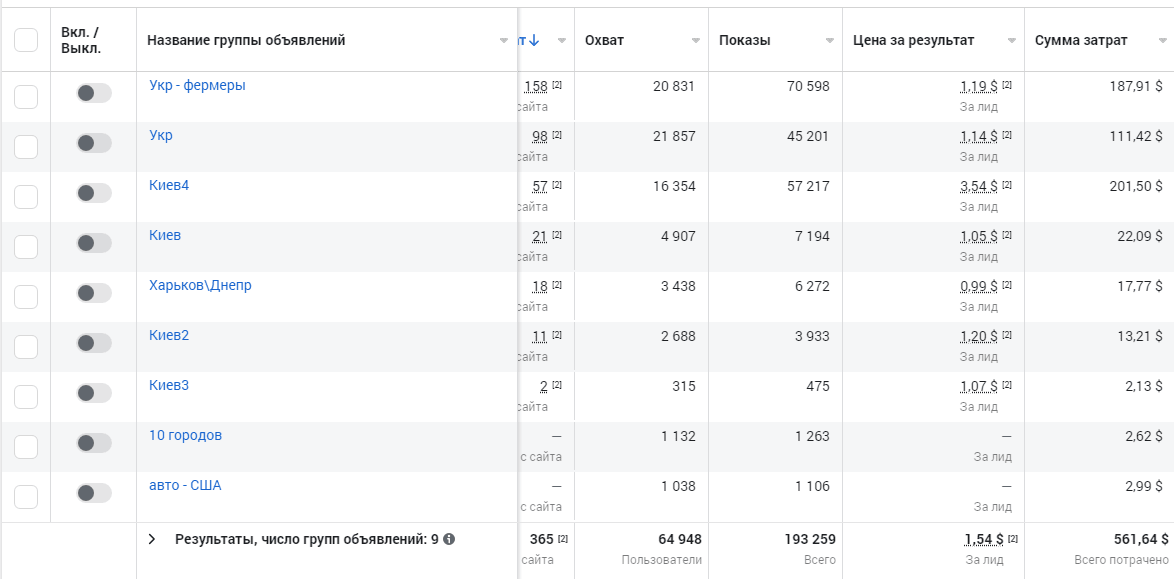Toggle the 10 городов ad group on
This screenshot has width=1174, height=579.
pos(93,443)
